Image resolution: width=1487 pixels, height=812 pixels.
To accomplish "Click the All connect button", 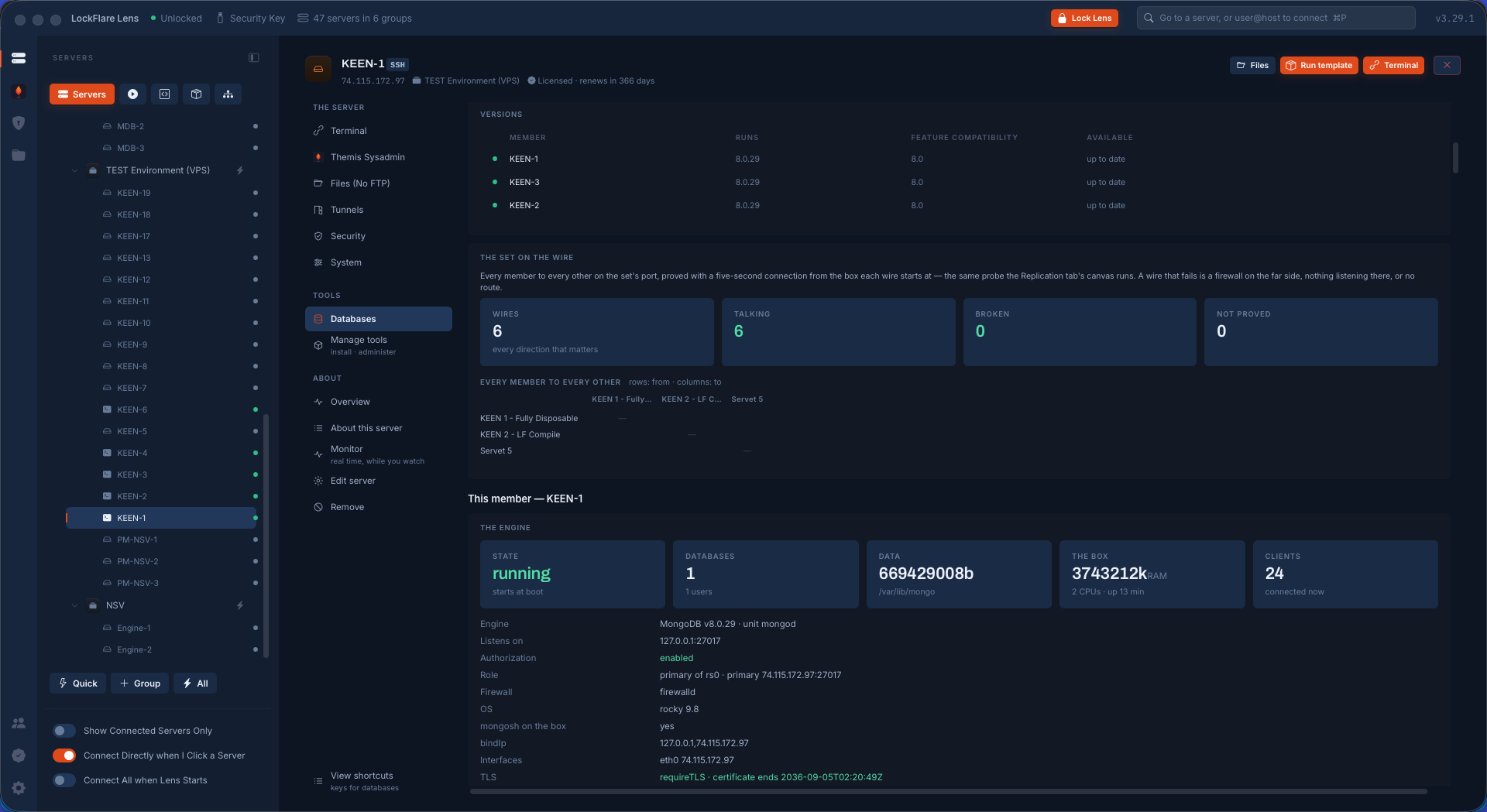I will (195, 684).
